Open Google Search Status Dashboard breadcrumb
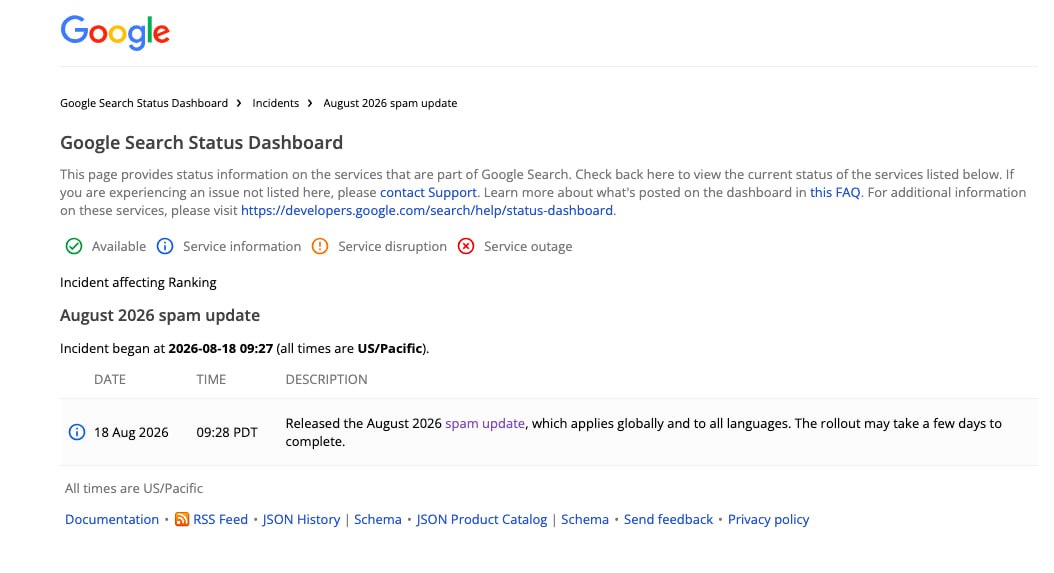The width and height of the screenshot is (1054, 573). coord(144,103)
